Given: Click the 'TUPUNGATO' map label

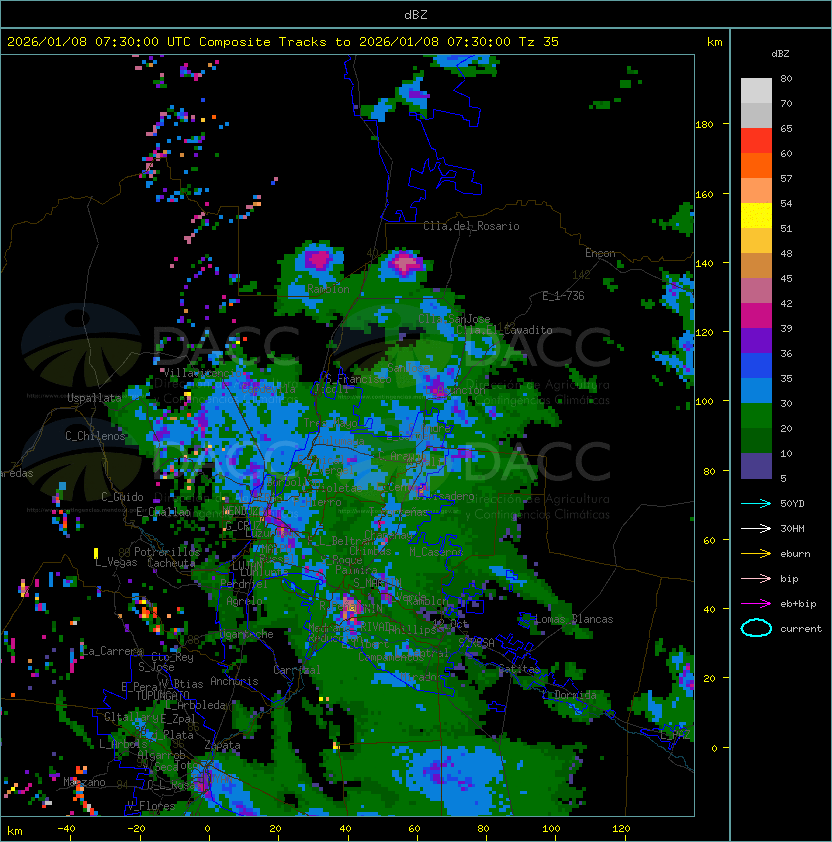Looking at the screenshot, I should 163,696.
